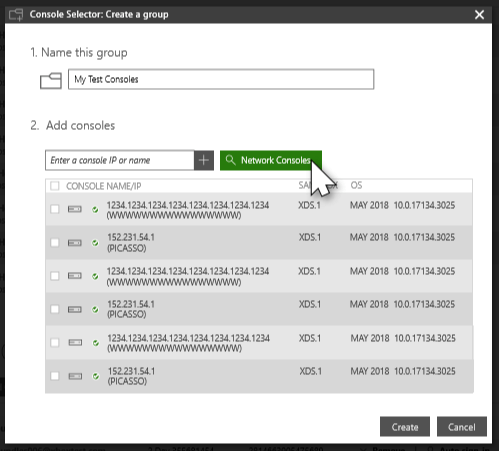The image size is (499, 451).
Task: Click the '2. Add consoles' heading
Action: click(73, 126)
